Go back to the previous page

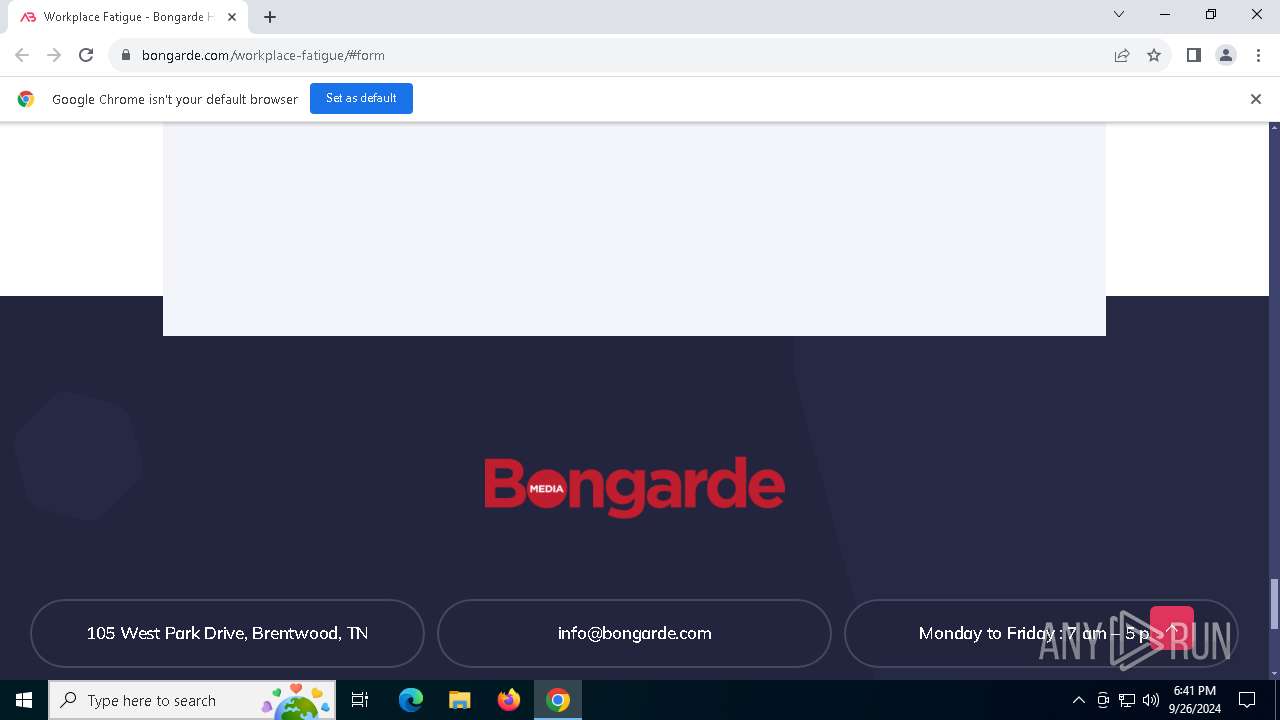22,55
